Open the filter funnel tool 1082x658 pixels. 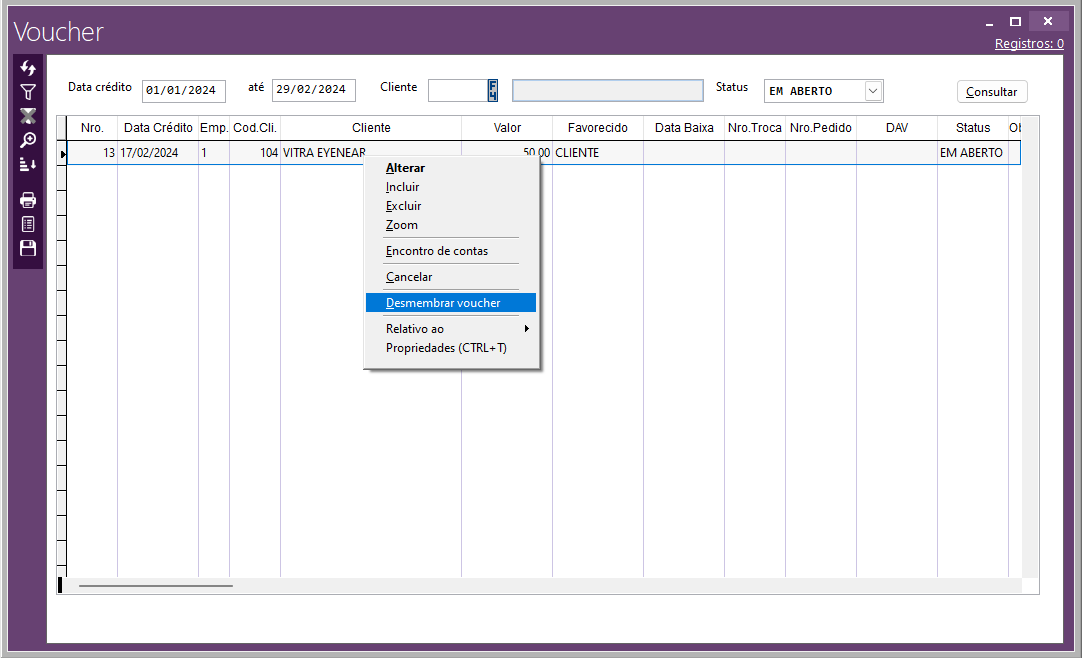click(x=28, y=92)
